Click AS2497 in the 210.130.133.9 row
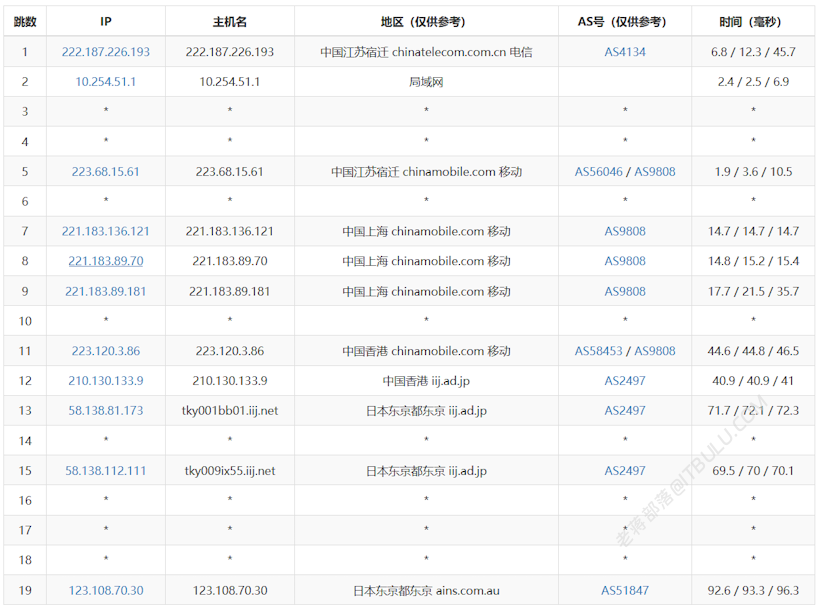 (625, 381)
